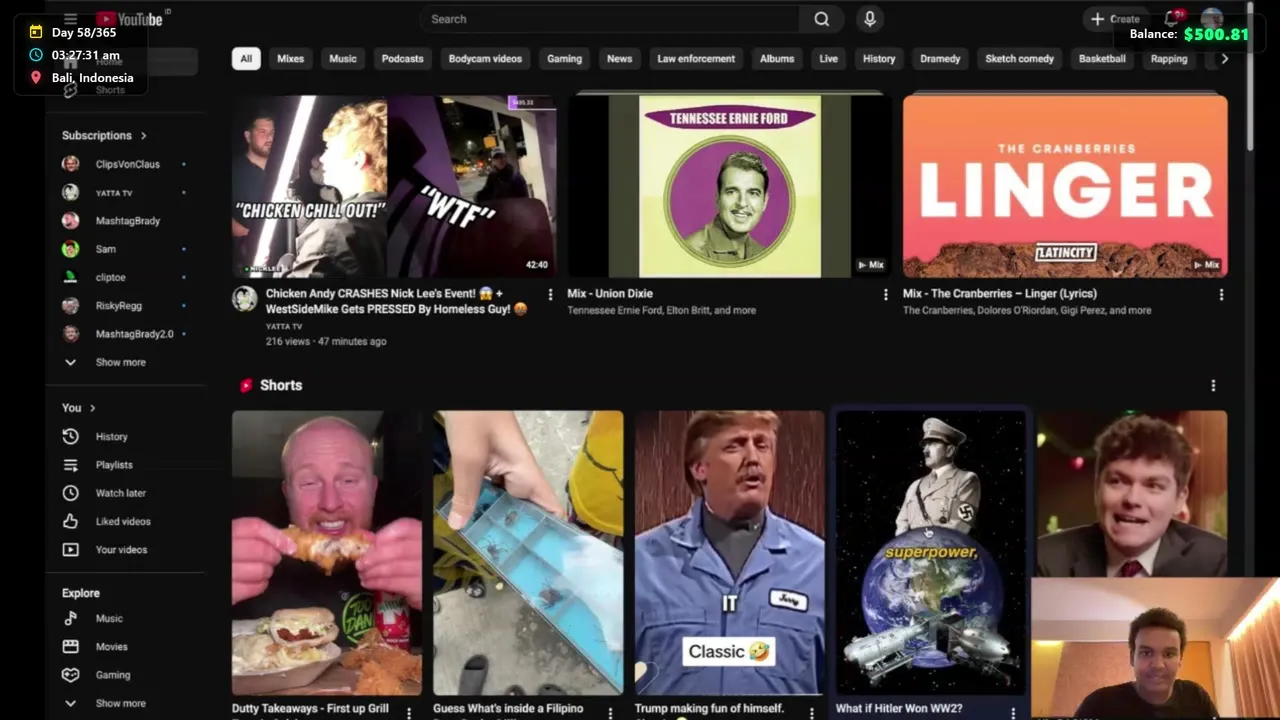
Task: Select the Bodycam videos chip
Action: [485, 58]
